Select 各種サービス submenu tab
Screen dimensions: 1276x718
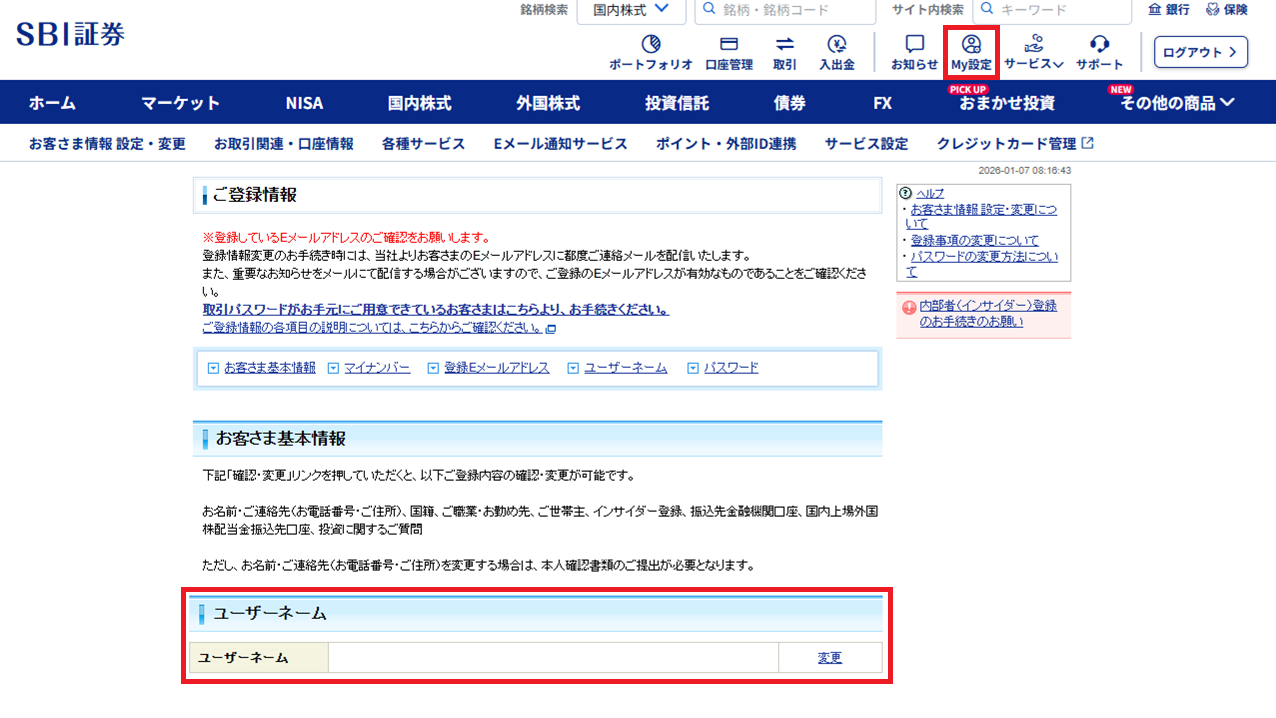pos(424,144)
